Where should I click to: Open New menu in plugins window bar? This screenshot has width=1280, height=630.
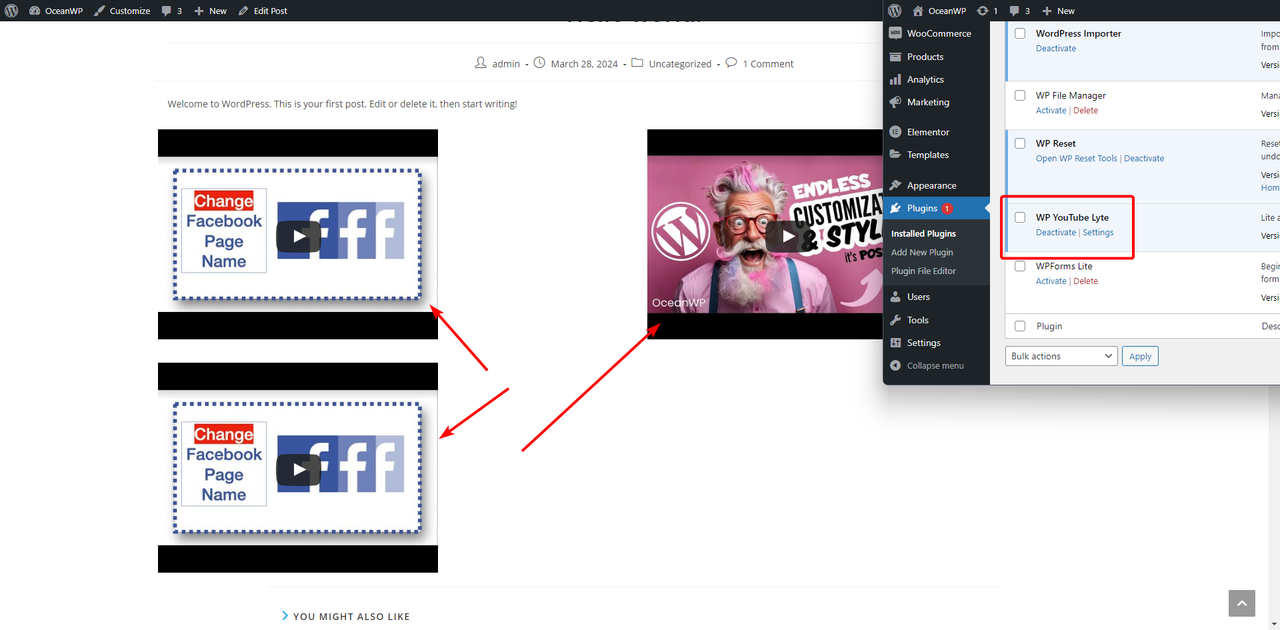coord(1058,11)
